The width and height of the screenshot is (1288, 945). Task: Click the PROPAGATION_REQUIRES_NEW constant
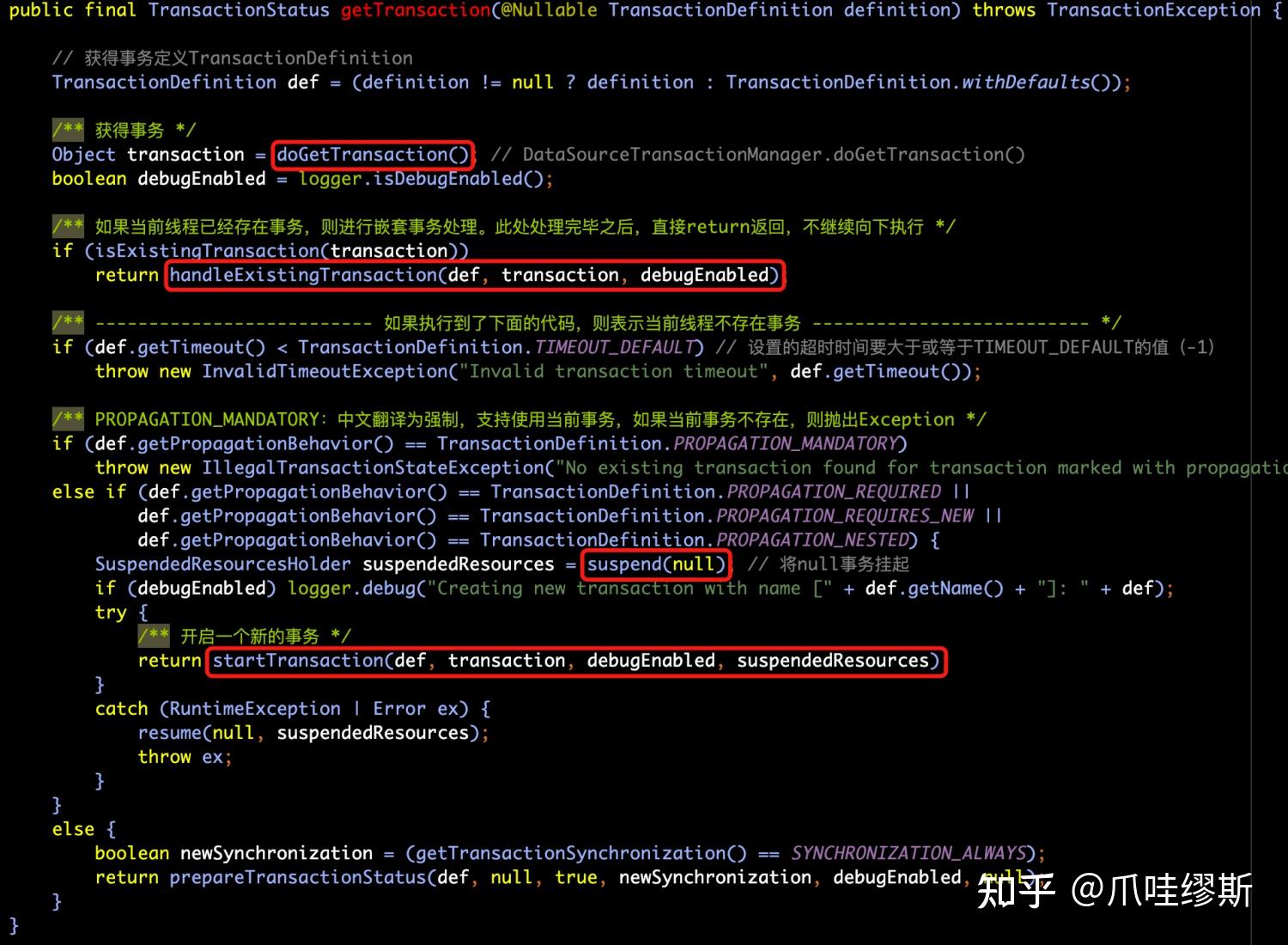tap(845, 515)
